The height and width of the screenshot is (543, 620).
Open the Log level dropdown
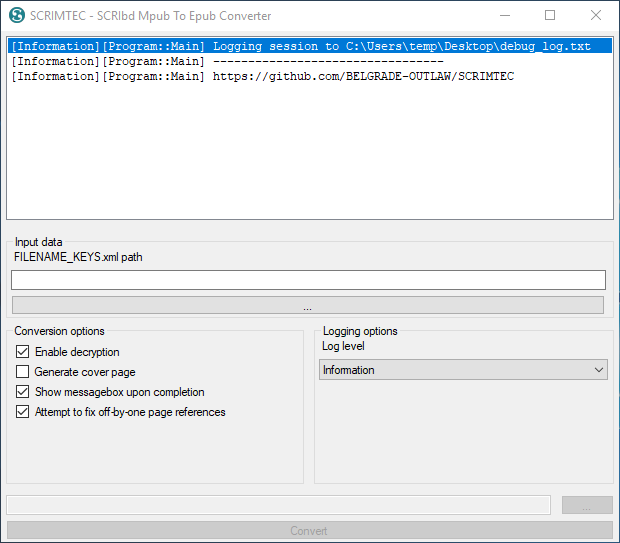pyautogui.click(x=463, y=370)
